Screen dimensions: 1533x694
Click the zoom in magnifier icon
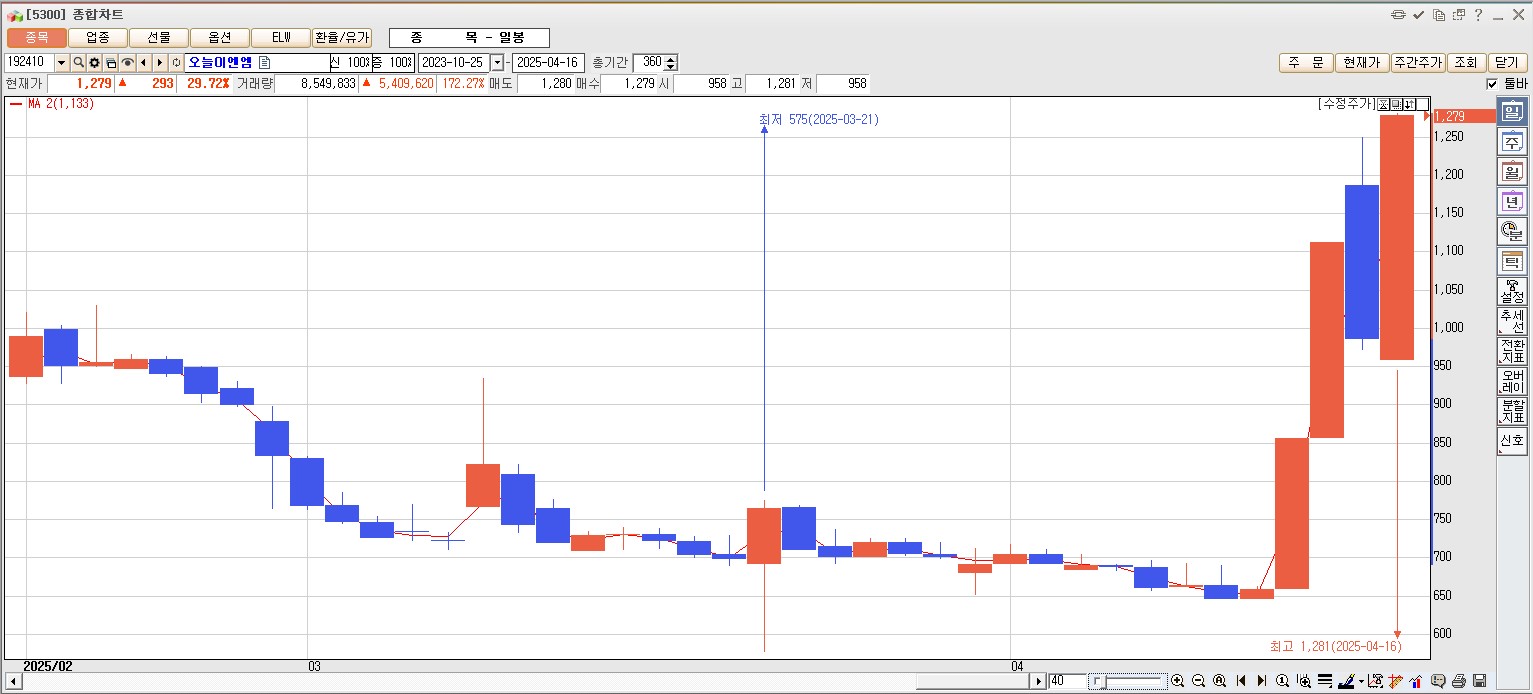click(1177, 681)
